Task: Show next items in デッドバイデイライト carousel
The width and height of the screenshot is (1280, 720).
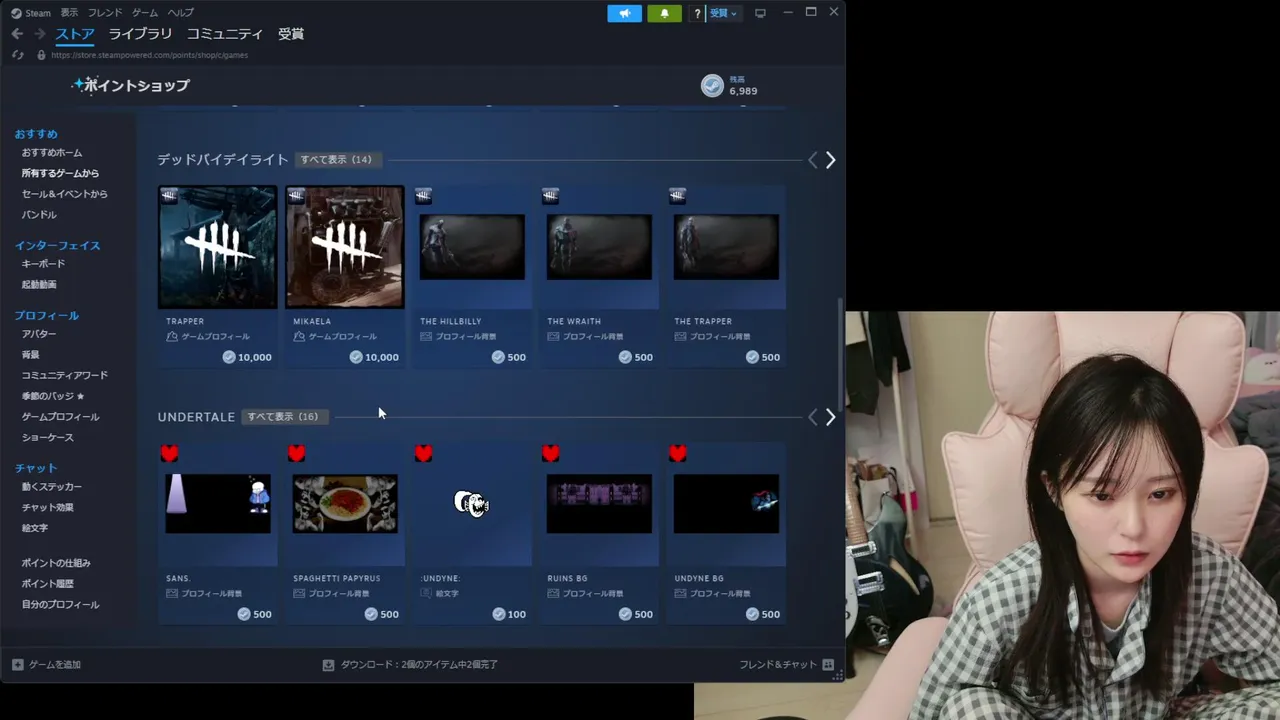Action: pos(830,160)
